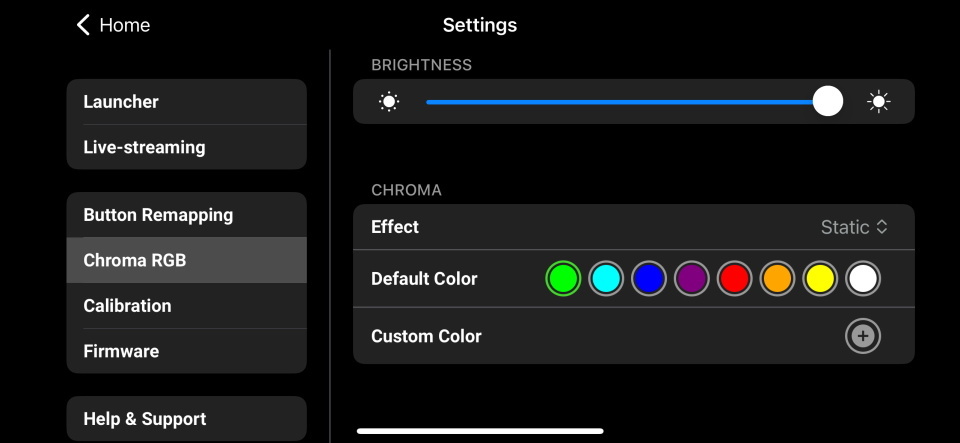Open Help & Support section

tap(186, 419)
